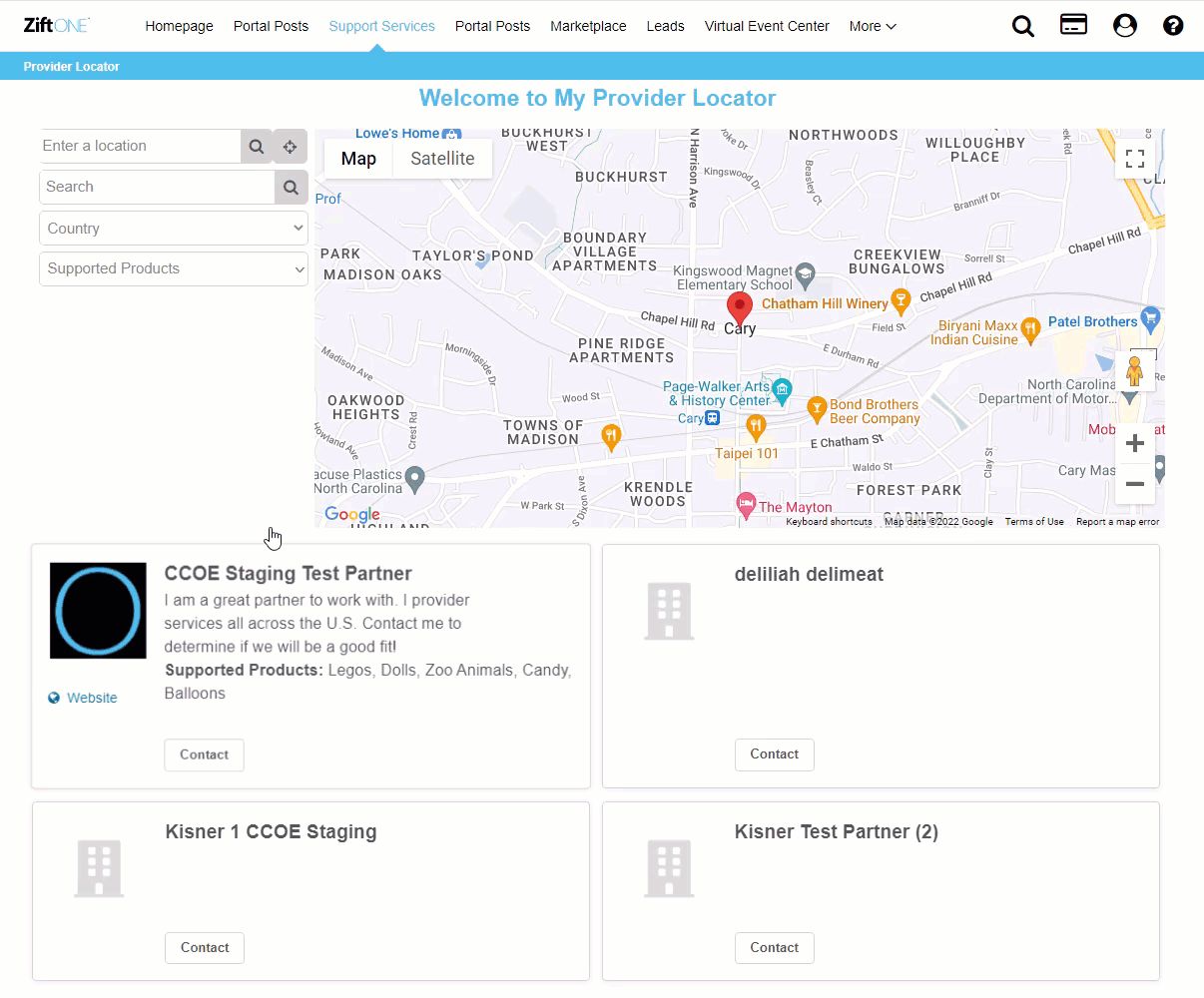1204x998 pixels.
Task: Click CCOE Staging Test Partner logo
Action: [98, 611]
